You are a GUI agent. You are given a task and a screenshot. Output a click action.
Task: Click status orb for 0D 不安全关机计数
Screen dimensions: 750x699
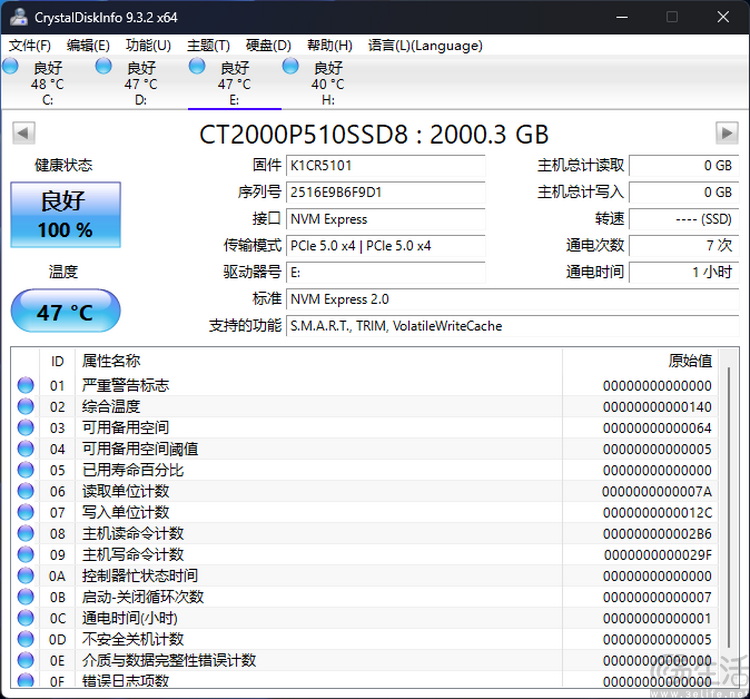tap(25, 639)
